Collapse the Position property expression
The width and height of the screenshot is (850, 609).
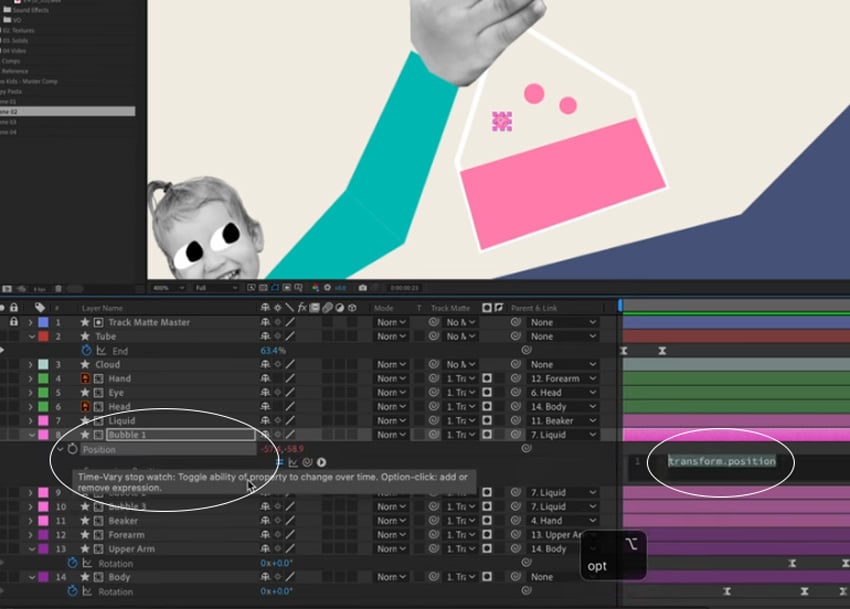(x=60, y=449)
